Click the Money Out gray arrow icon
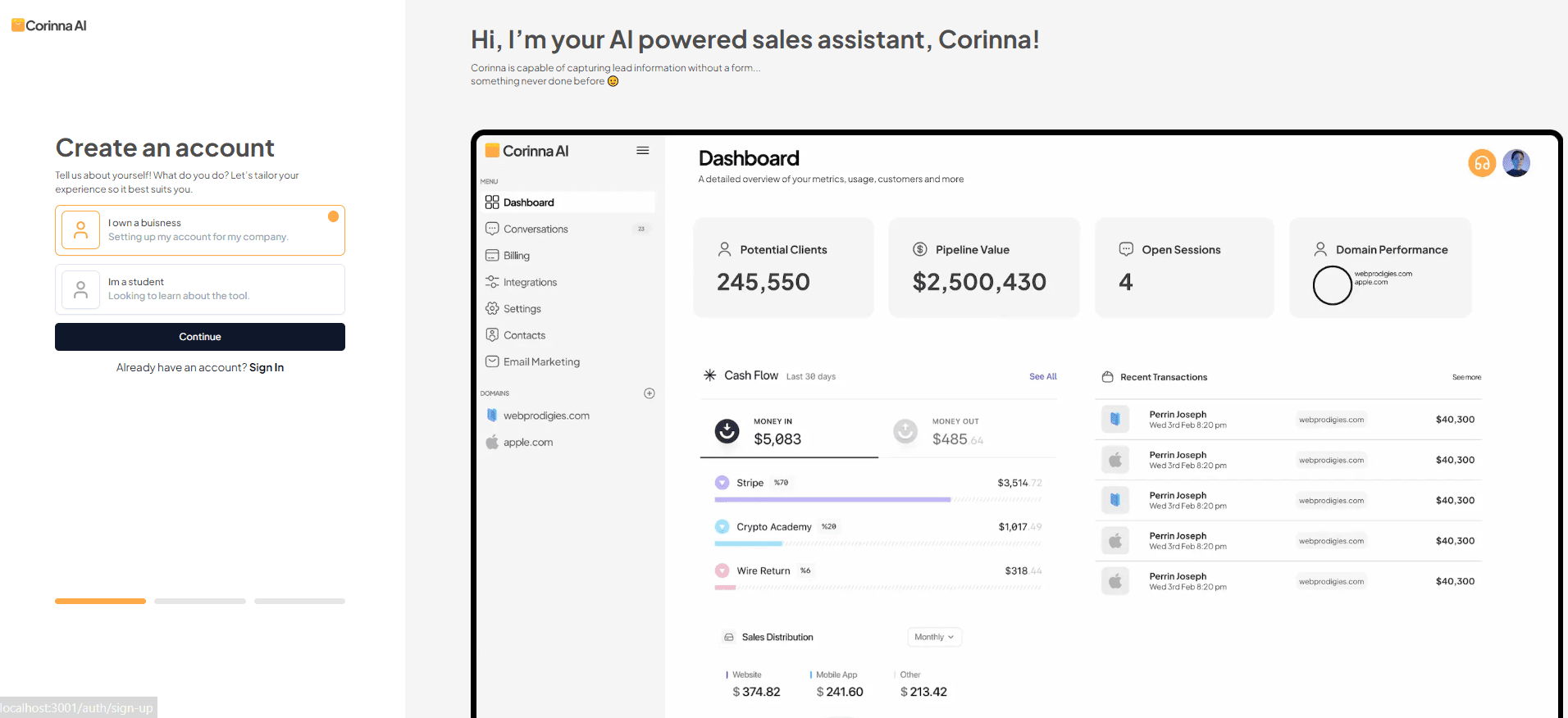This screenshot has width=1568, height=718. coord(905,430)
